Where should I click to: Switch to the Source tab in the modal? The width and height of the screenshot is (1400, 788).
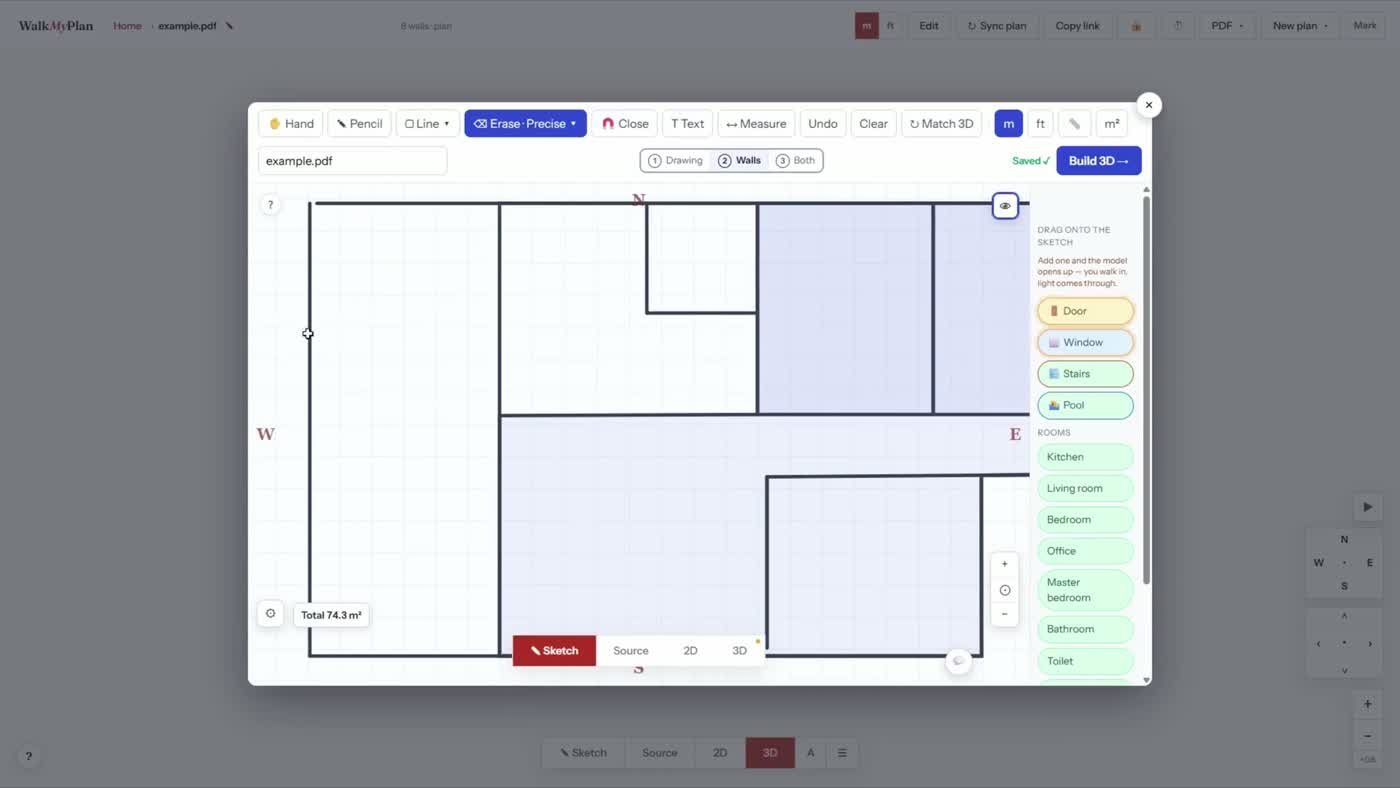[x=631, y=651]
